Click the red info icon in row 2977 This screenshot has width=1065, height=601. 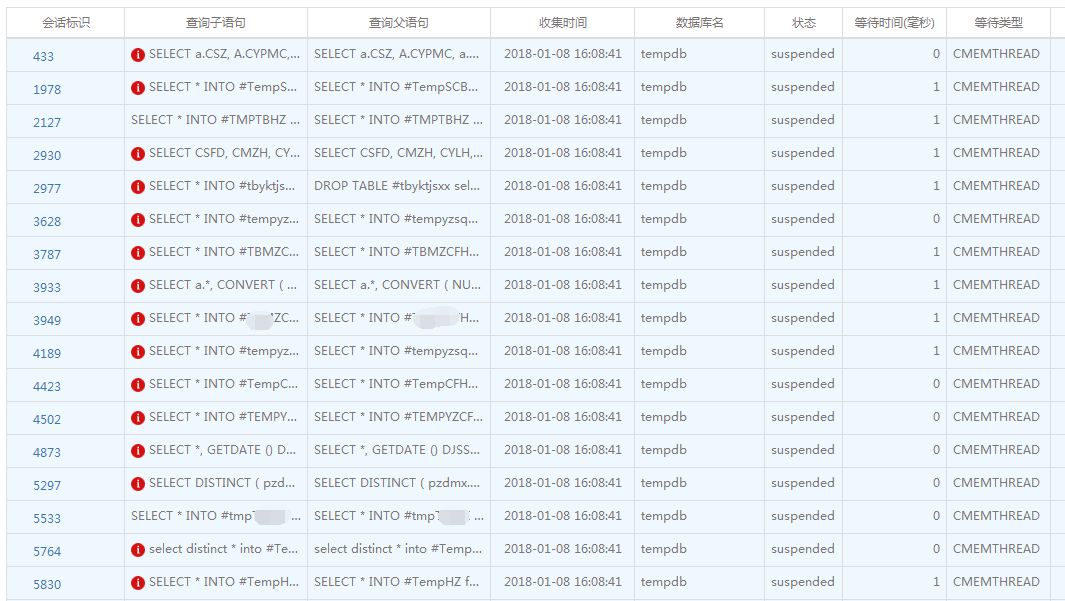click(x=138, y=187)
